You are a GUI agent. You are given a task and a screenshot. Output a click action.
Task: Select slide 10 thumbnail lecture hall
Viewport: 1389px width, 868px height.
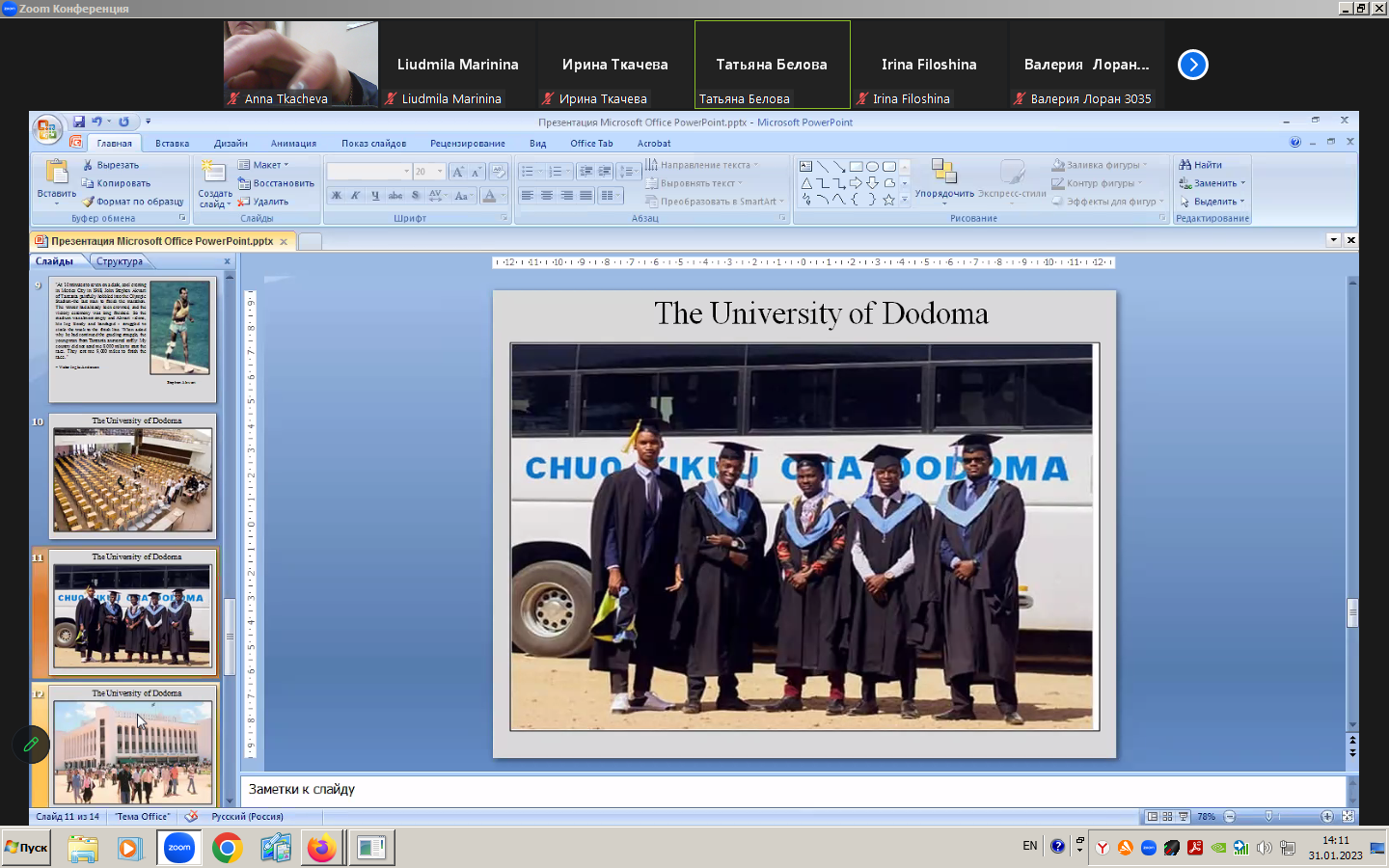click(x=133, y=476)
